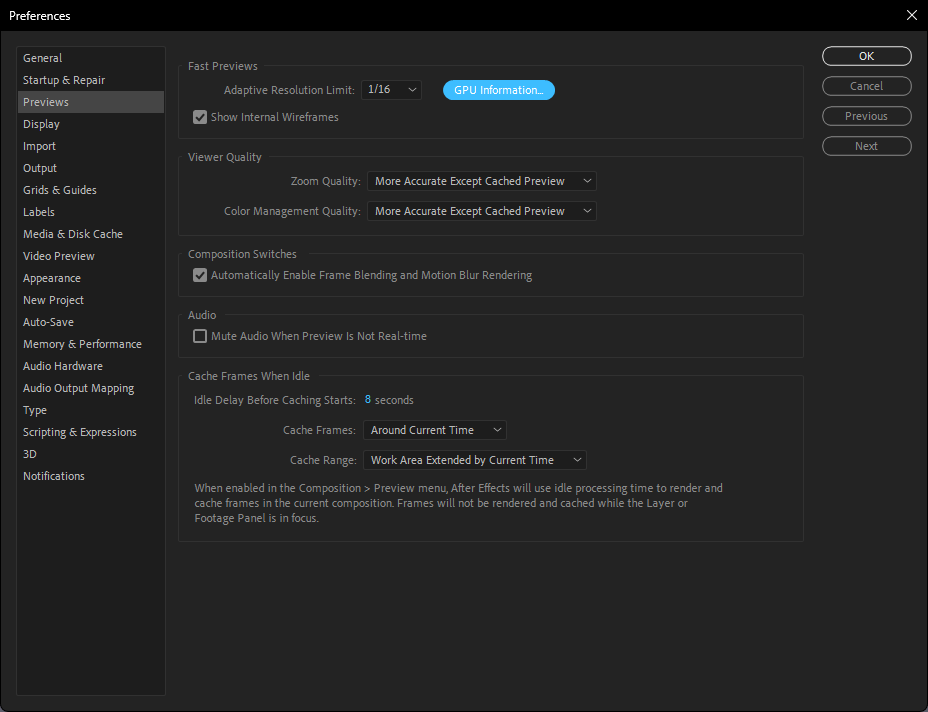Go back with the Previous button
This screenshot has height=712, width=928.
(866, 116)
